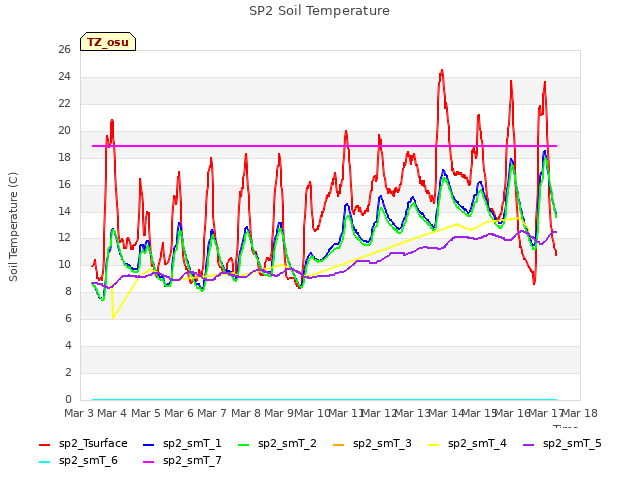Click the Mar 3 x-axis tick label
The height and width of the screenshot is (480, 640).
(x=79, y=413)
